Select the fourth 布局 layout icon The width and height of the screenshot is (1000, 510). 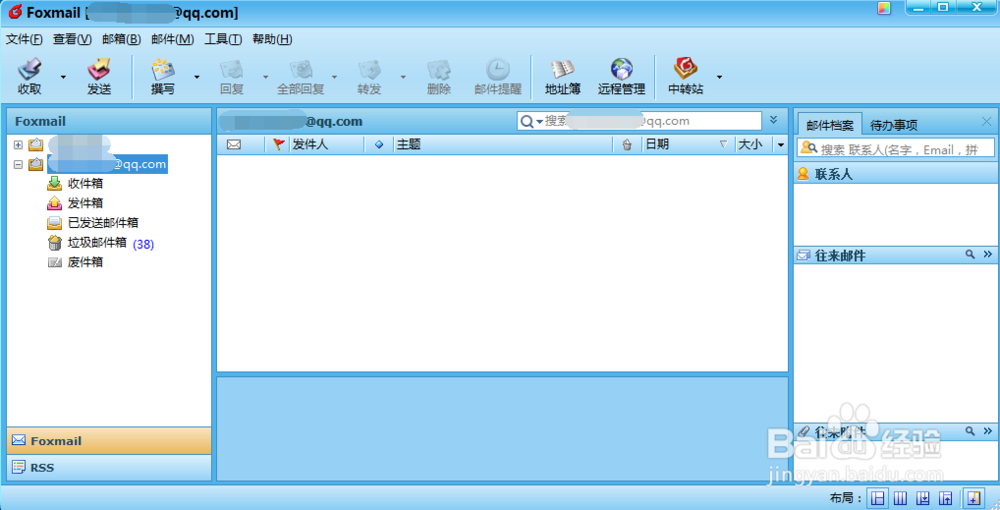pos(946,498)
